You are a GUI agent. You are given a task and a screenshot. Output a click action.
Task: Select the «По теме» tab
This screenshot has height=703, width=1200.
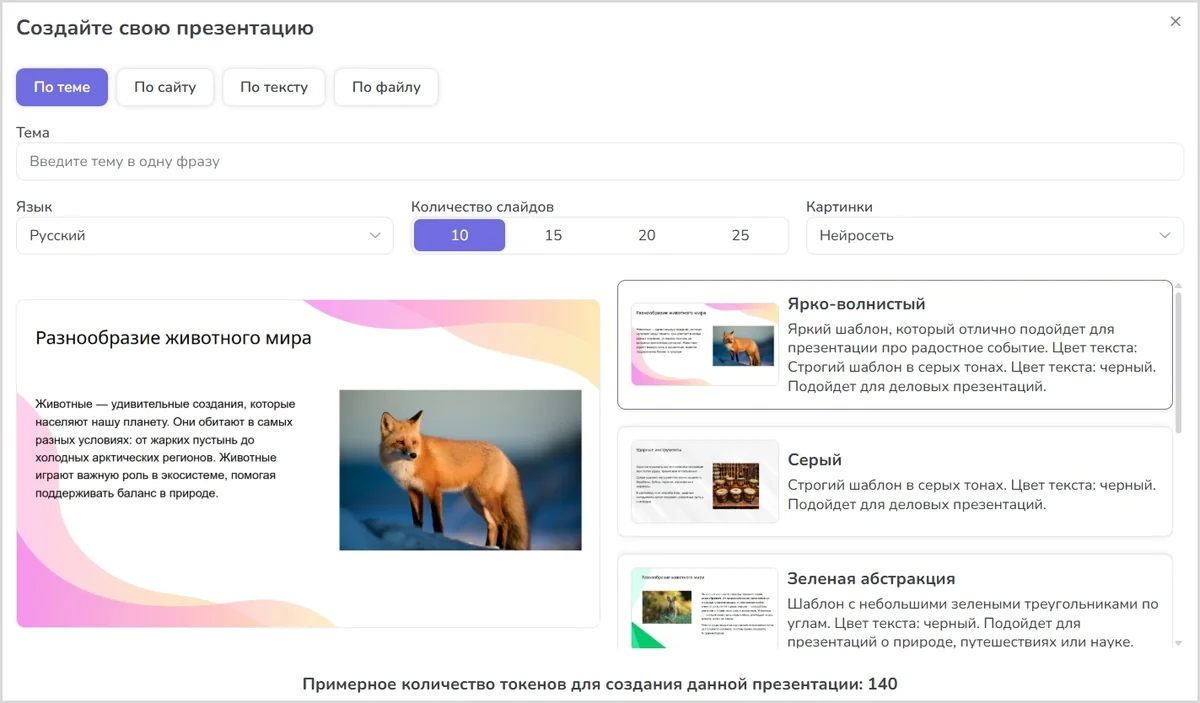(x=62, y=87)
